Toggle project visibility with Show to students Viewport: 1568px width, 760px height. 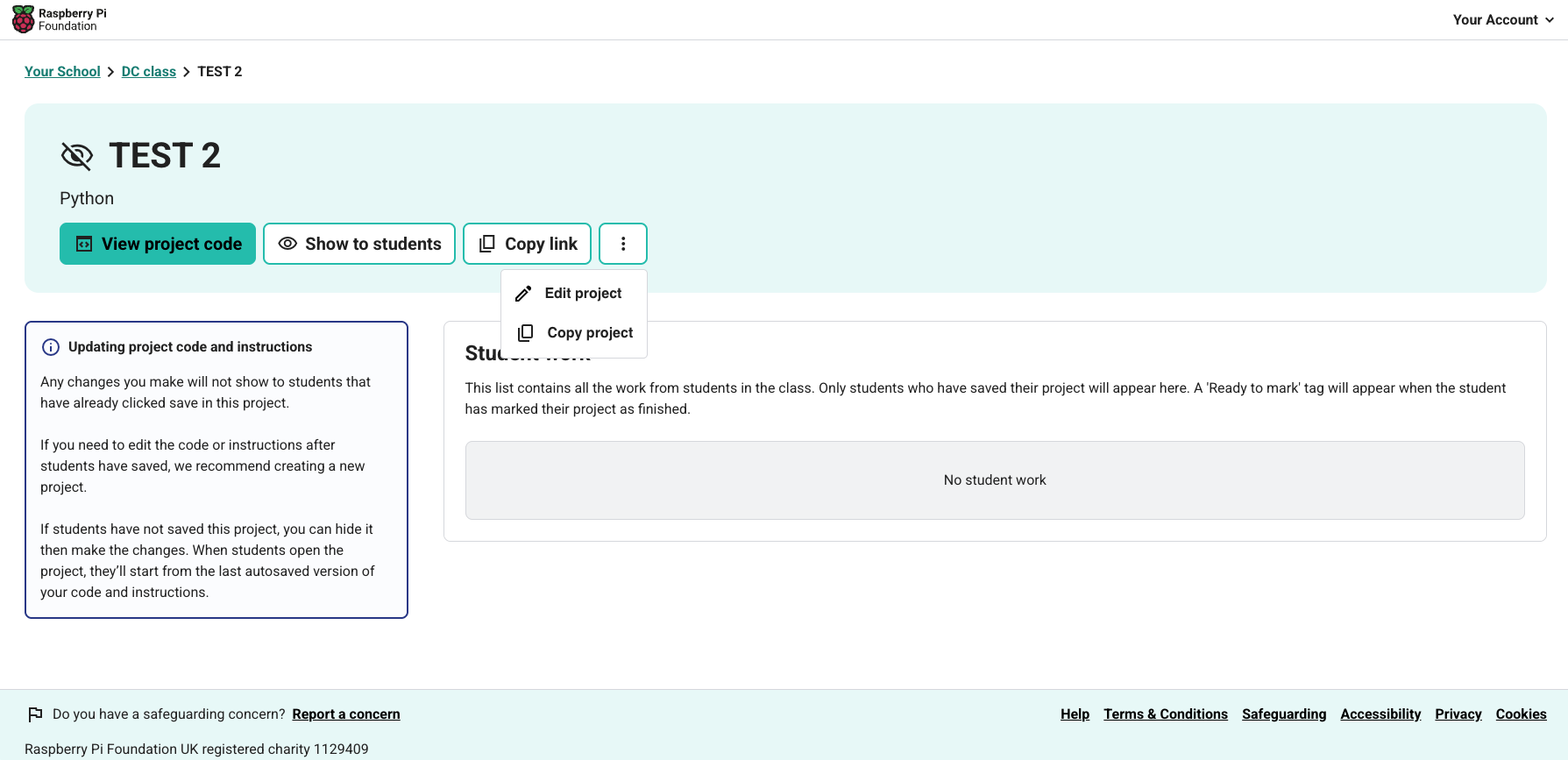359,244
